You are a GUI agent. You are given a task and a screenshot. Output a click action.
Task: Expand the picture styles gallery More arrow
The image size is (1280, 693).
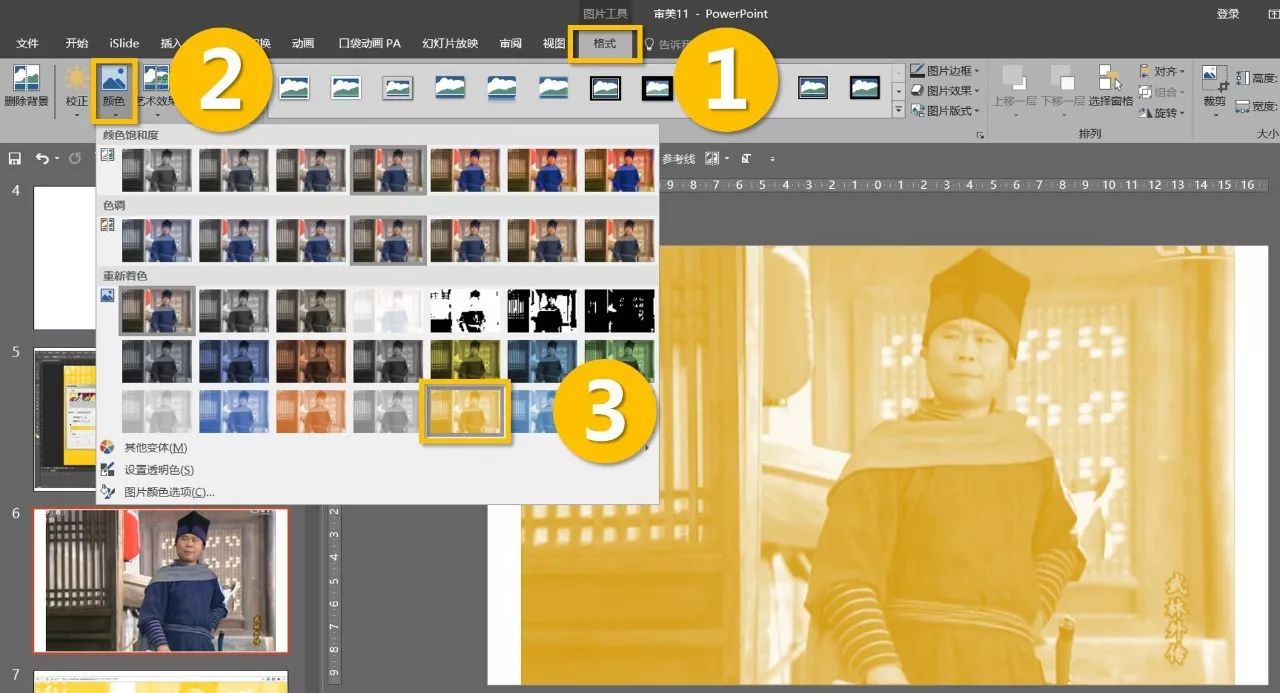898,110
